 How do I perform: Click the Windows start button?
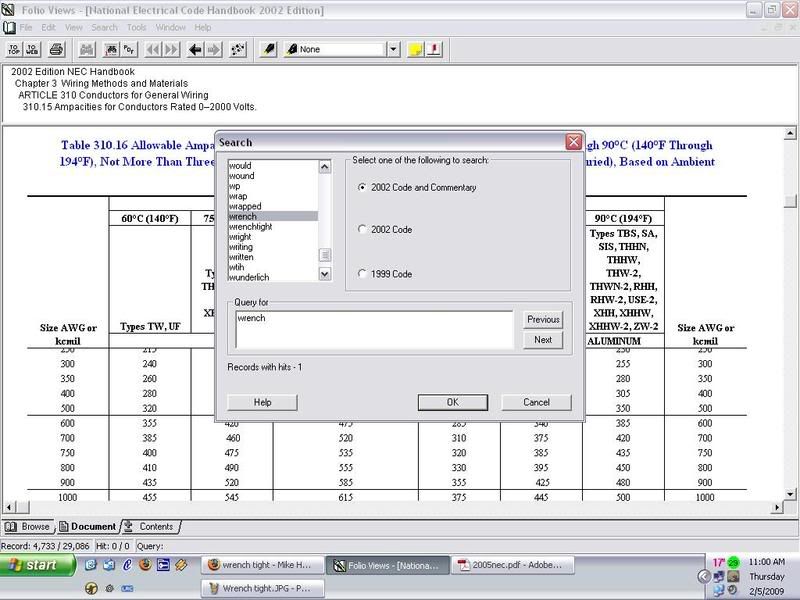37,565
